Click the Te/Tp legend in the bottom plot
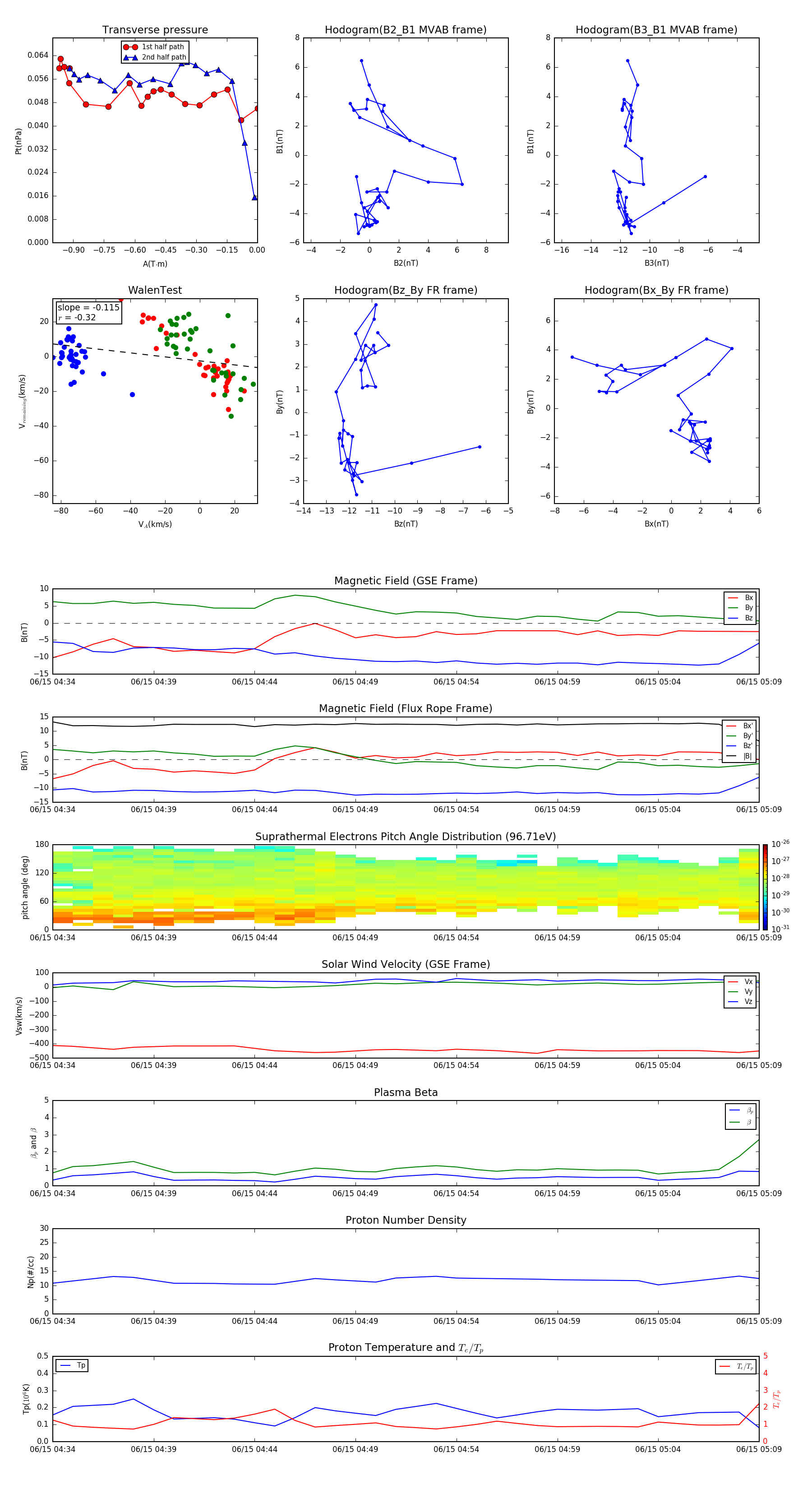 pyautogui.click(x=736, y=1366)
